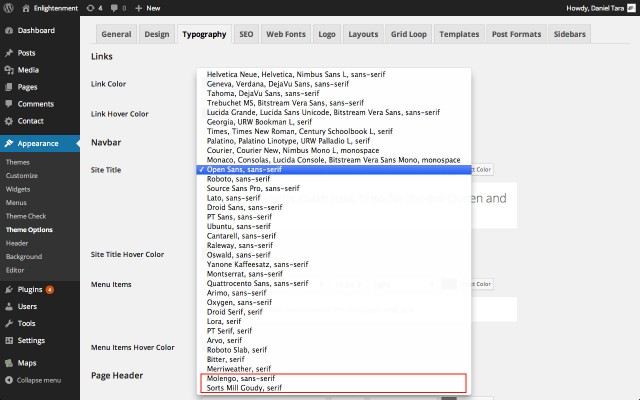
Task: Select Molengo, sans-serif option
Action: pyautogui.click(x=334, y=379)
